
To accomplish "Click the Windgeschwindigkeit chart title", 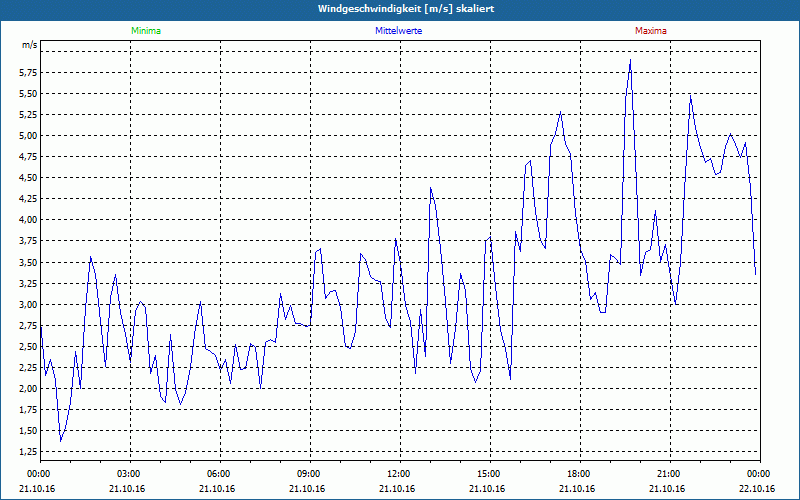I will pos(406,9).
